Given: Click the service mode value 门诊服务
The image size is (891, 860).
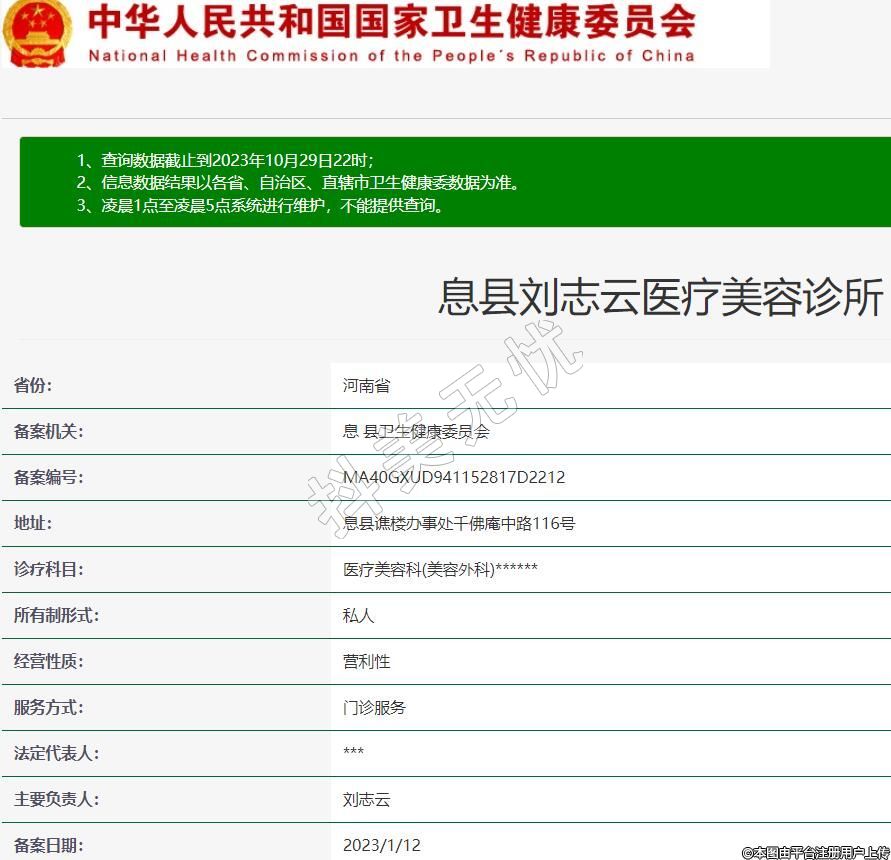Looking at the screenshot, I should tap(374, 707).
